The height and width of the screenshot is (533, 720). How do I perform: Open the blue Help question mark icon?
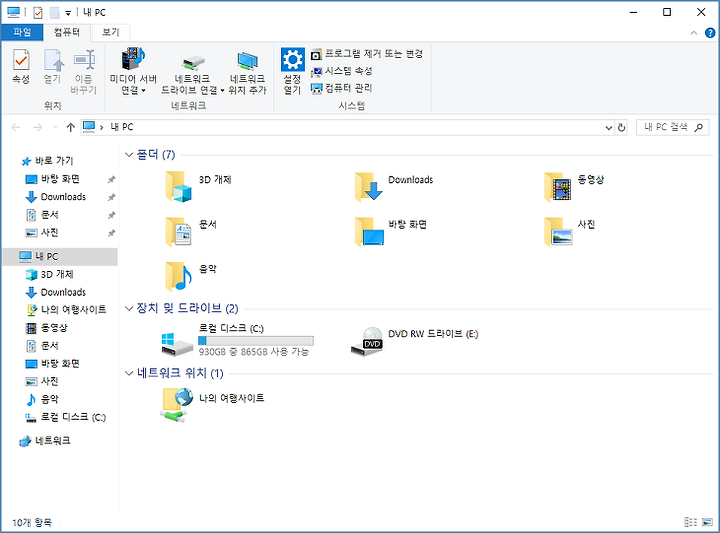click(709, 33)
